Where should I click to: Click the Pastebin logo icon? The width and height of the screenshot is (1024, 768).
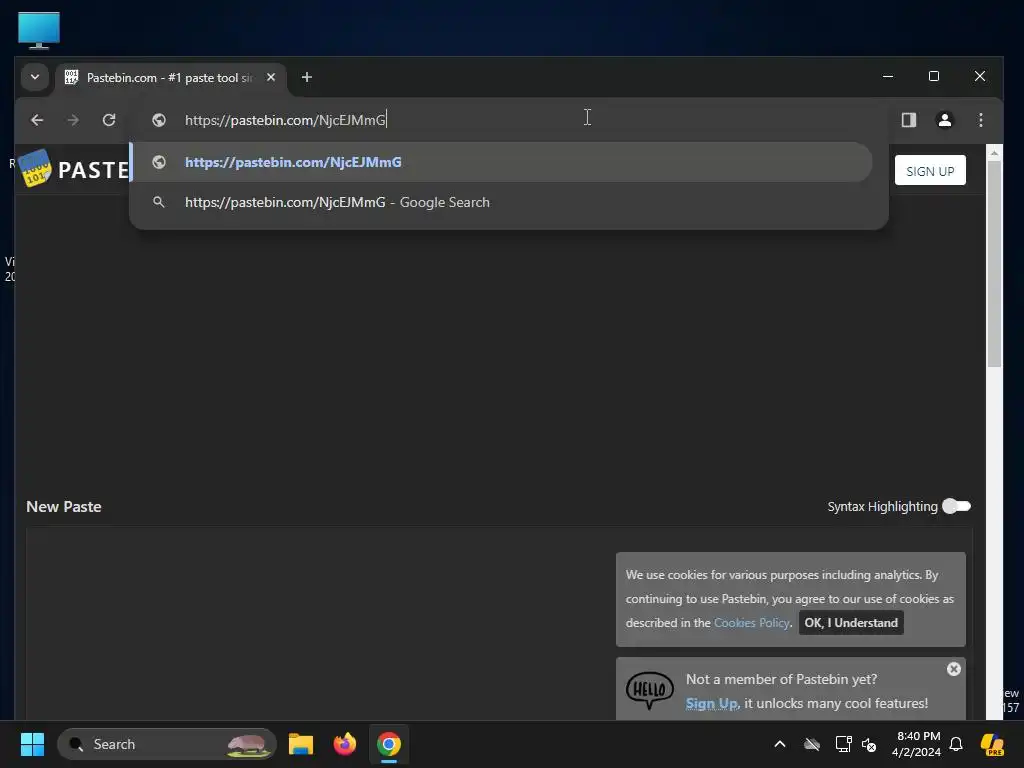tap(35, 168)
